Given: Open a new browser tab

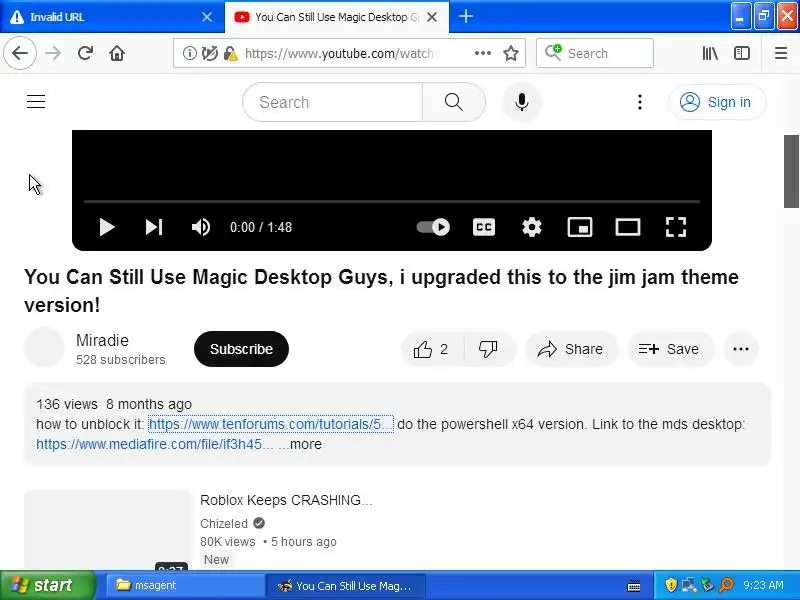Looking at the screenshot, I should click(x=465, y=16).
